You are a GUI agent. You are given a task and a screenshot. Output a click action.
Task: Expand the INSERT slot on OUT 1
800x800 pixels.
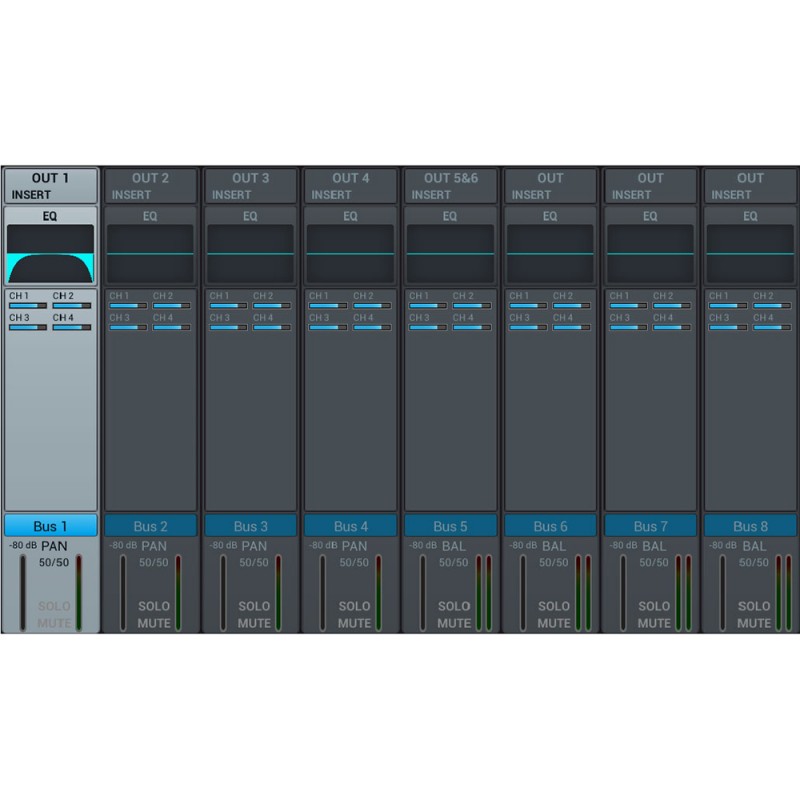click(x=50, y=187)
